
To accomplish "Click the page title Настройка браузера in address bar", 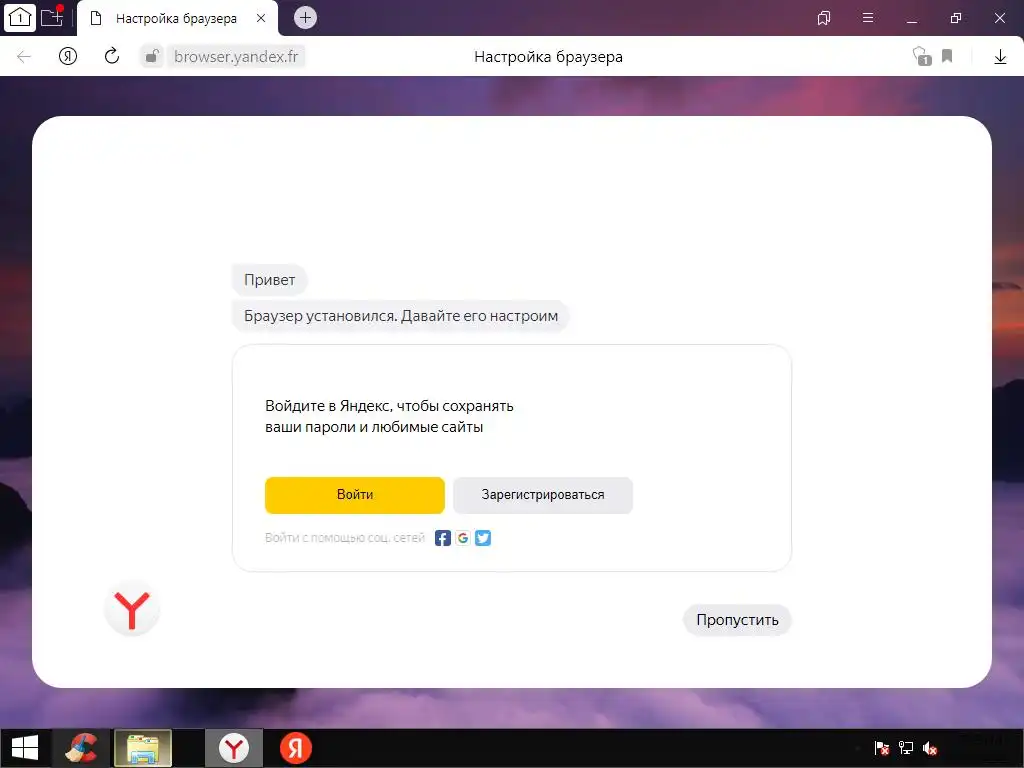I will point(549,57).
